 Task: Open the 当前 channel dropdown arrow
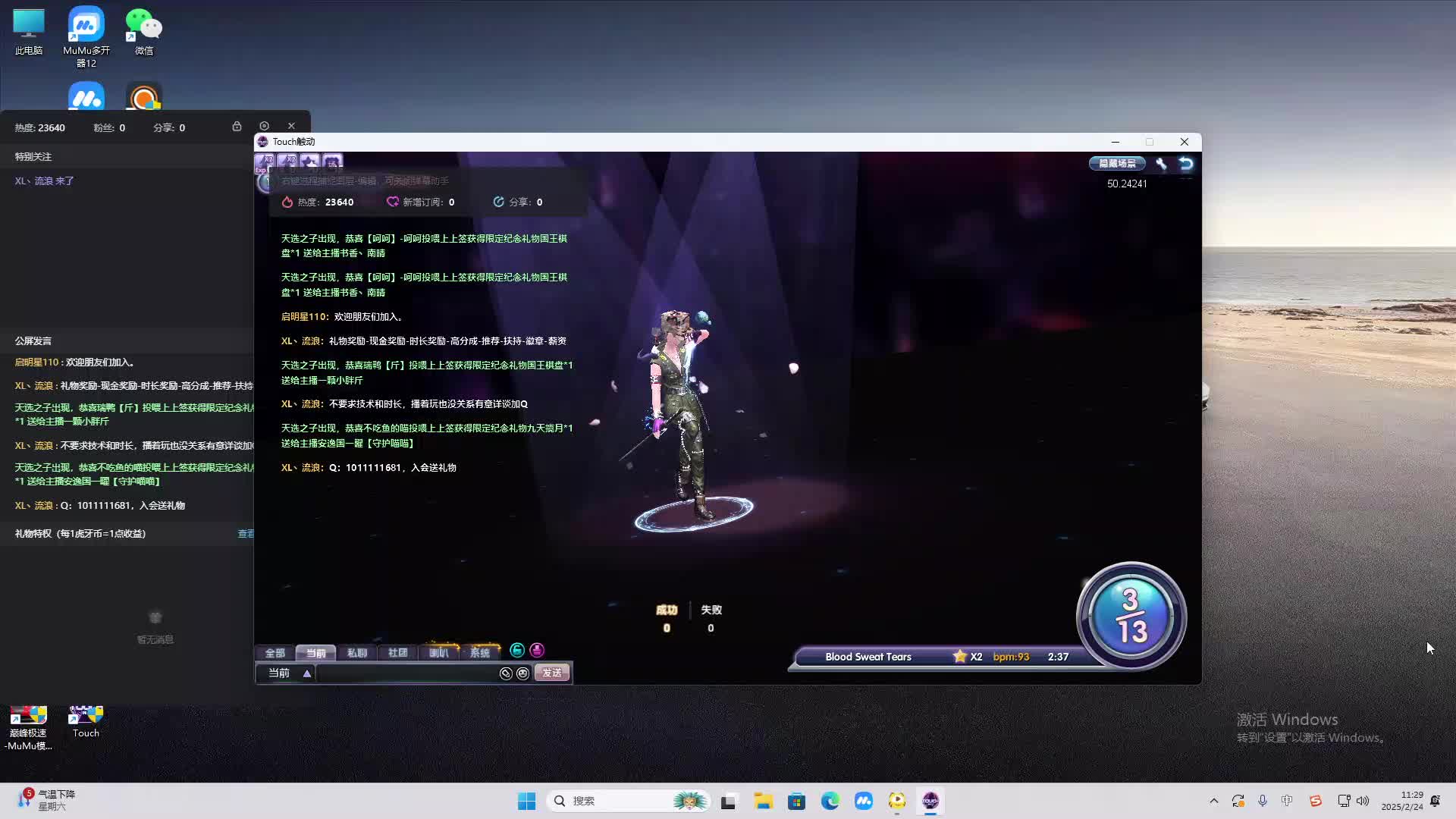click(307, 673)
